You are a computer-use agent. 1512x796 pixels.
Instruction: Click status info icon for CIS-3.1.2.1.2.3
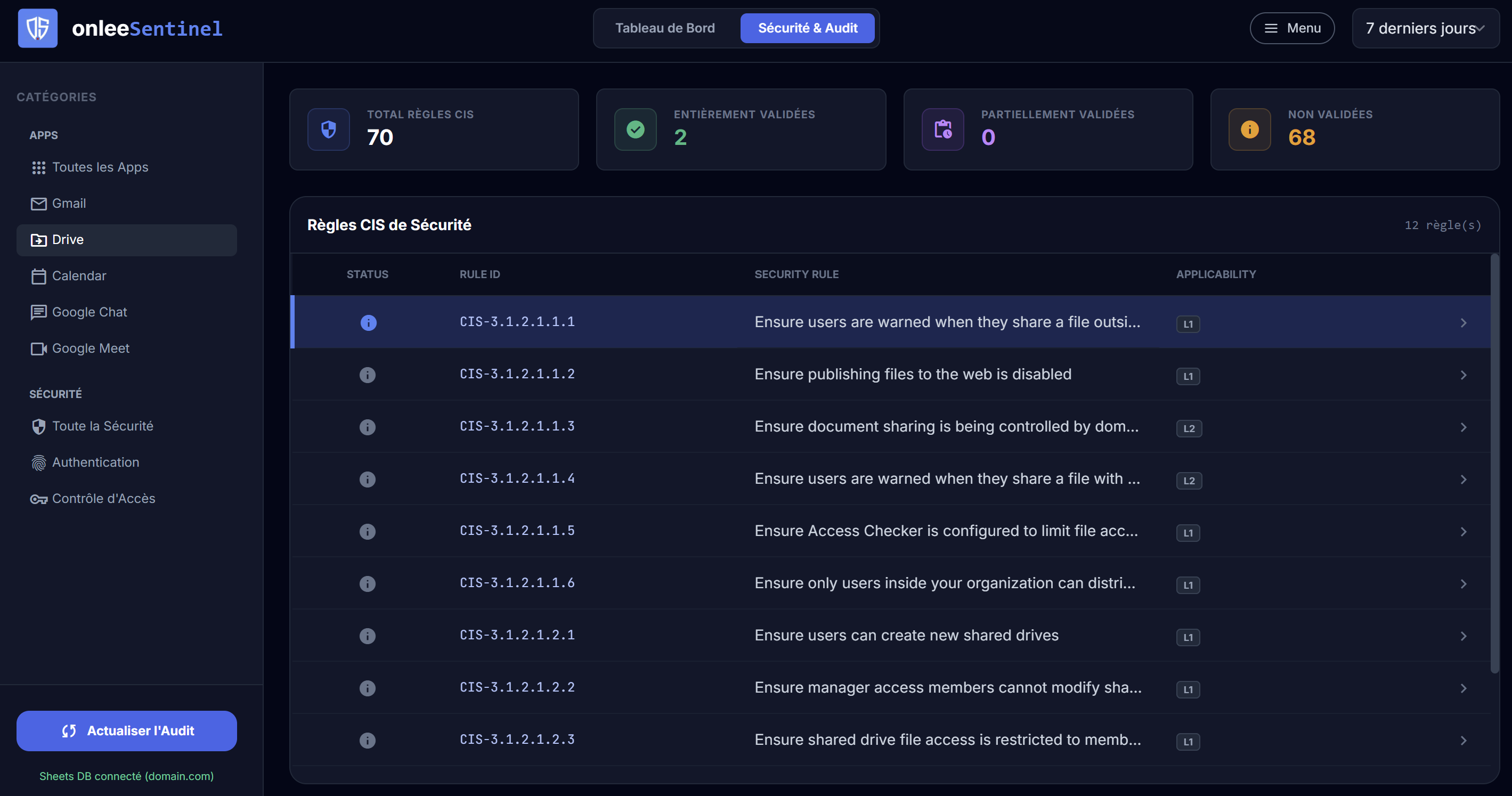(x=368, y=740)
